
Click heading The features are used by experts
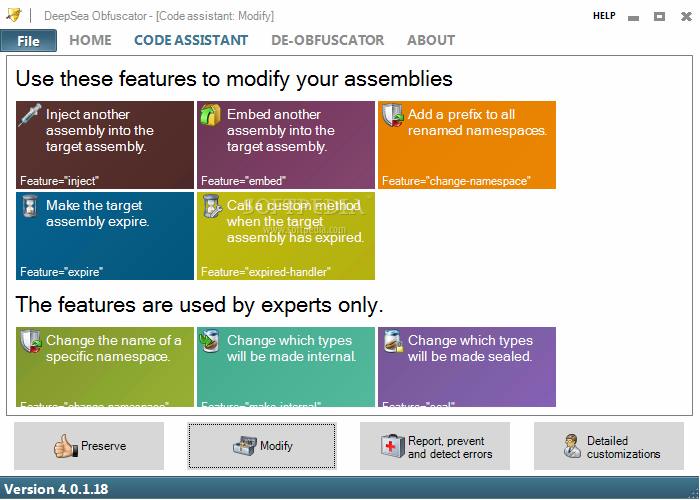point(199,305)
